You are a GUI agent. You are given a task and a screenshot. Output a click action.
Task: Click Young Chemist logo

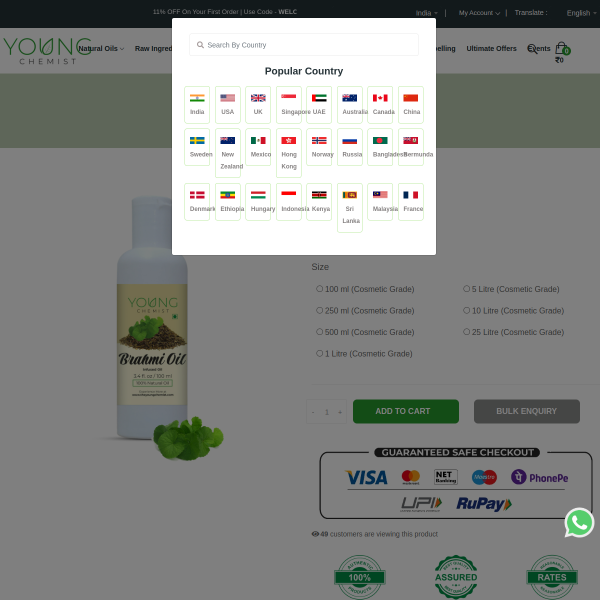(47, 51)
